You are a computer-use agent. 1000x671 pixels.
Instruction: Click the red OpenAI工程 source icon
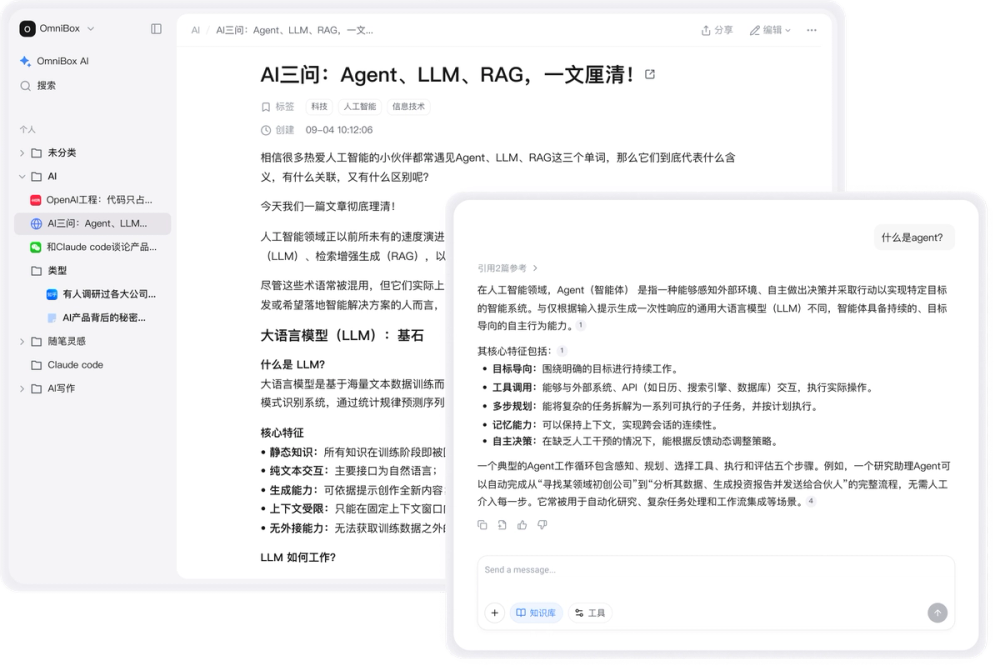pyautogui.click(x=36, y=200)
